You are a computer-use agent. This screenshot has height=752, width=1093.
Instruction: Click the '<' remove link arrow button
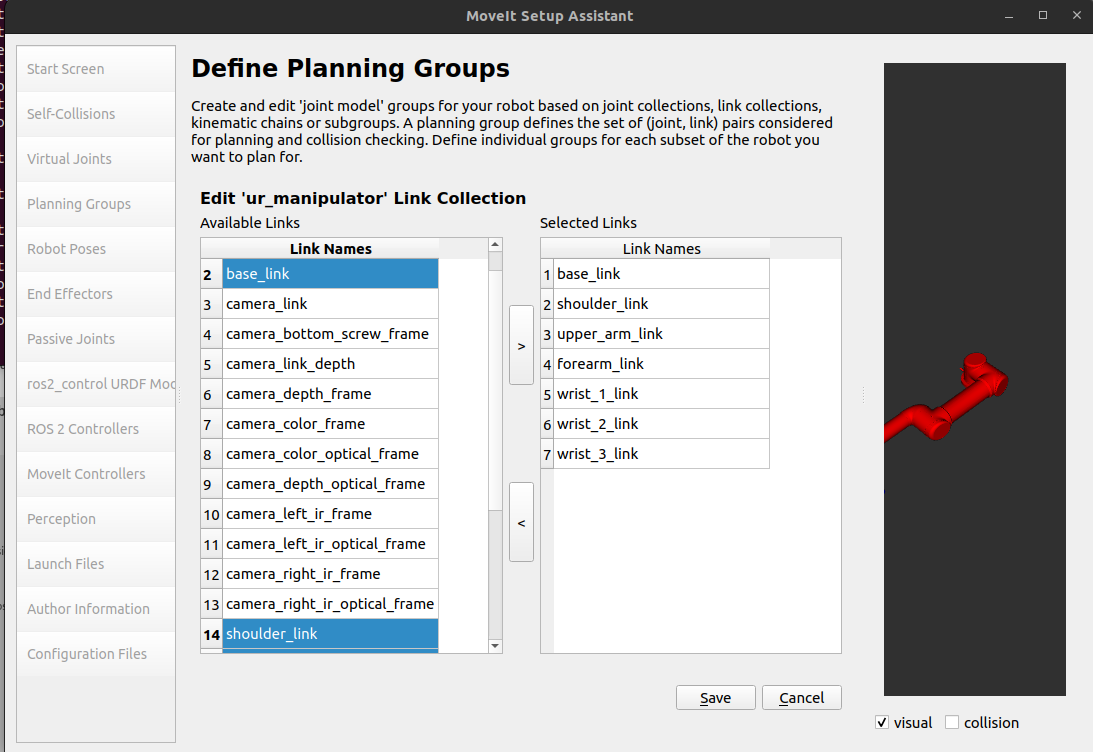(x=521, y=522)
